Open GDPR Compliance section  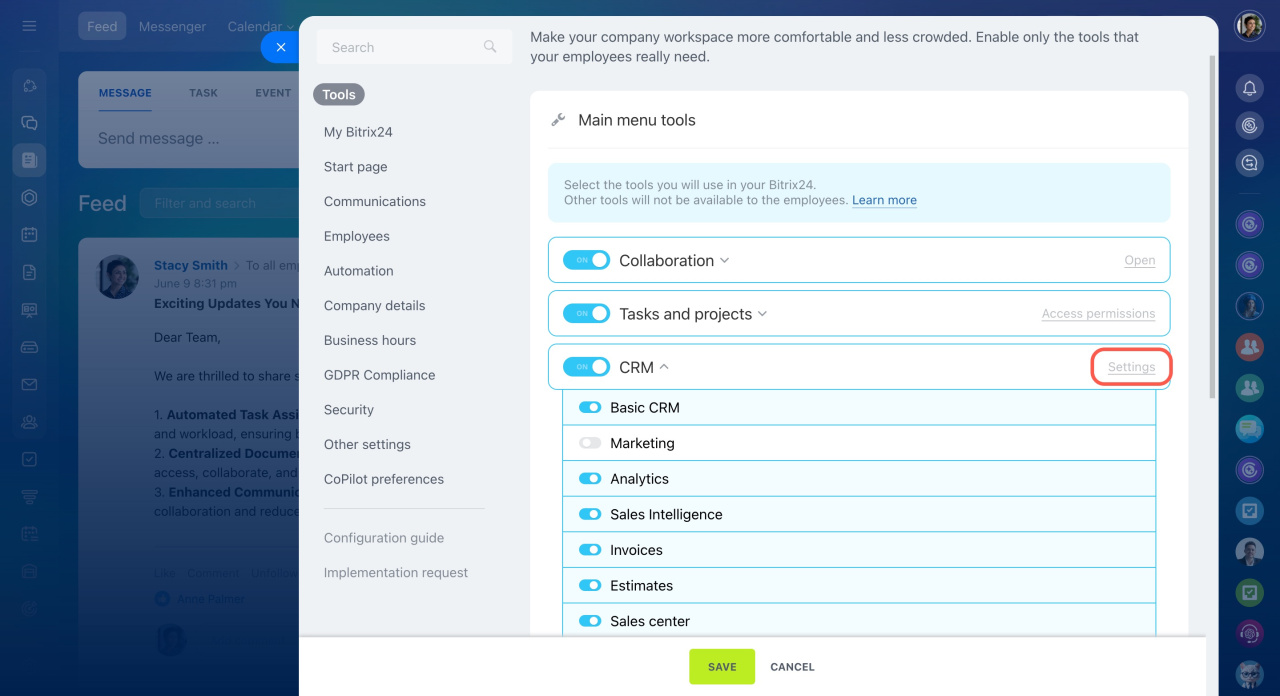tap(379, 375)
